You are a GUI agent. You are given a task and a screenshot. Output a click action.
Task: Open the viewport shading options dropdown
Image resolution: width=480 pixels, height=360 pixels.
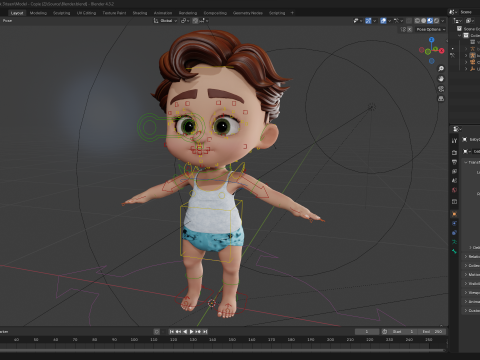(x=443, y=21)
